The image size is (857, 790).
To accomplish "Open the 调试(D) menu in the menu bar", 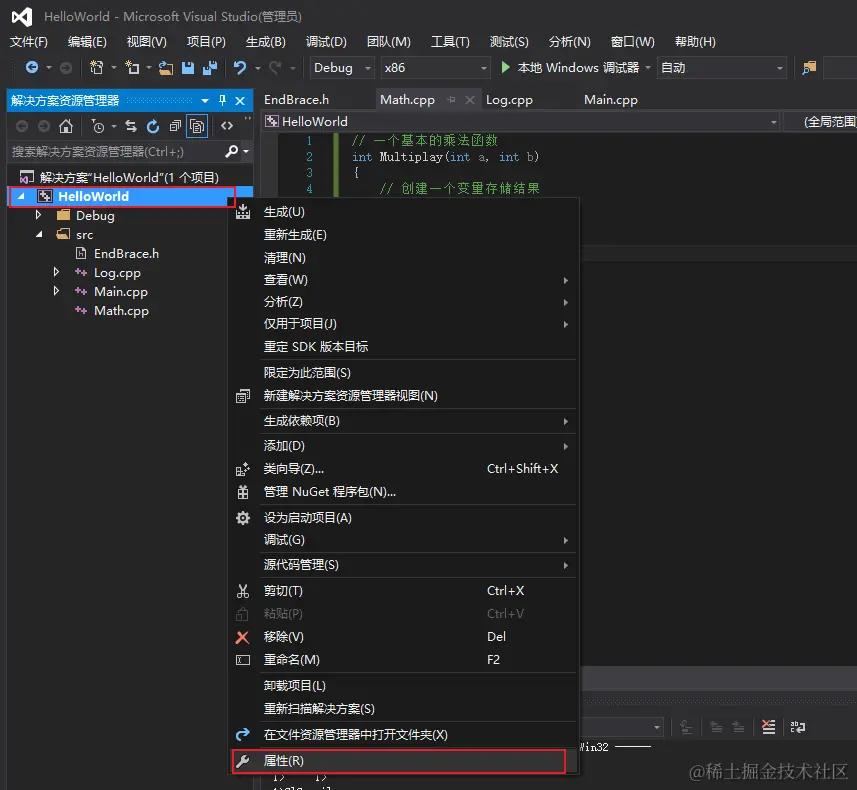I will pos(326,42).
